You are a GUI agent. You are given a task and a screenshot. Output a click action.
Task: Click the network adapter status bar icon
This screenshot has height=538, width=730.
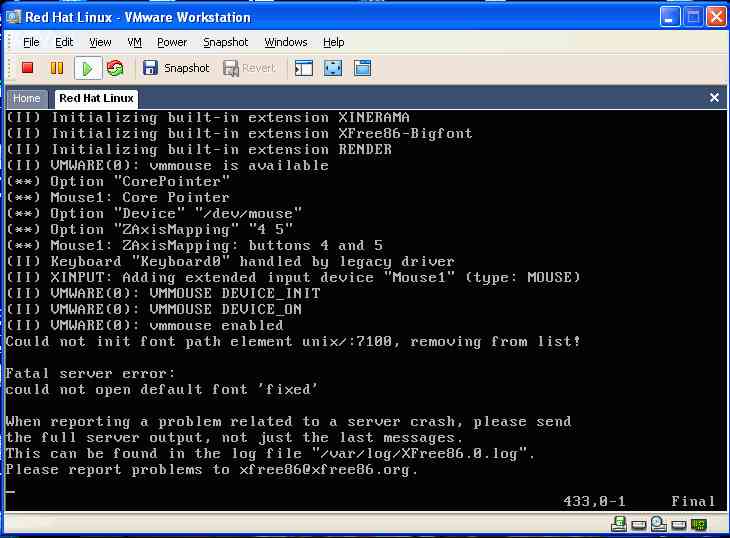tap(619, 524)
